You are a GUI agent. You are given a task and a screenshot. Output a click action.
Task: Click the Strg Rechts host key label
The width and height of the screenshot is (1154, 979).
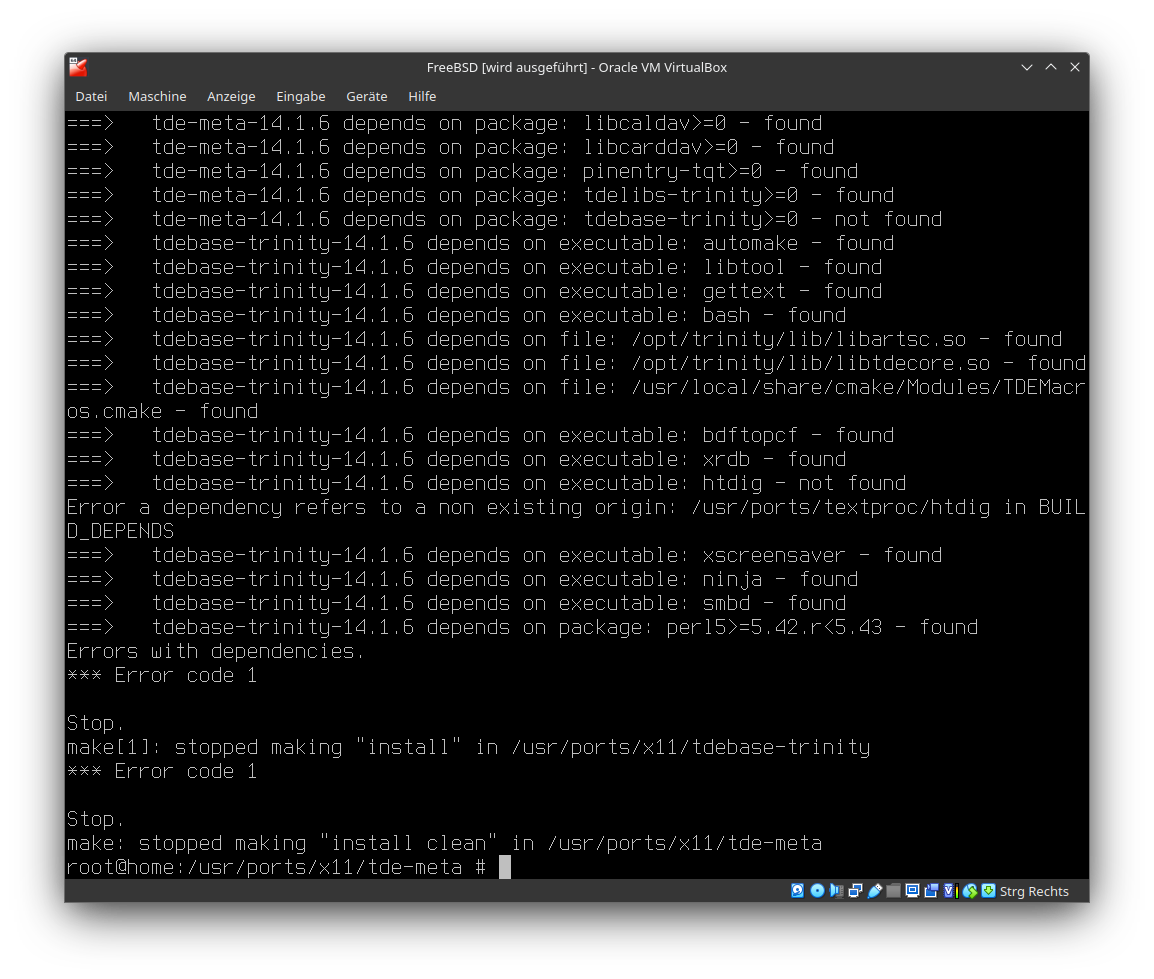(1034, 891)
